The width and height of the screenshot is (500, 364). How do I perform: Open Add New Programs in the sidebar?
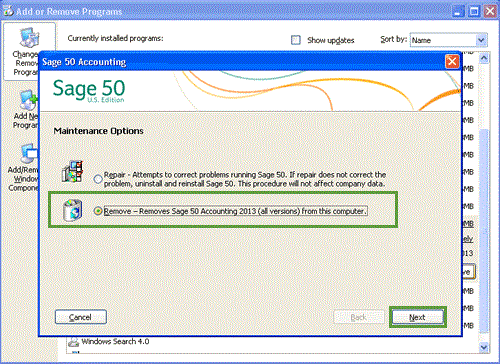[25, 109]
